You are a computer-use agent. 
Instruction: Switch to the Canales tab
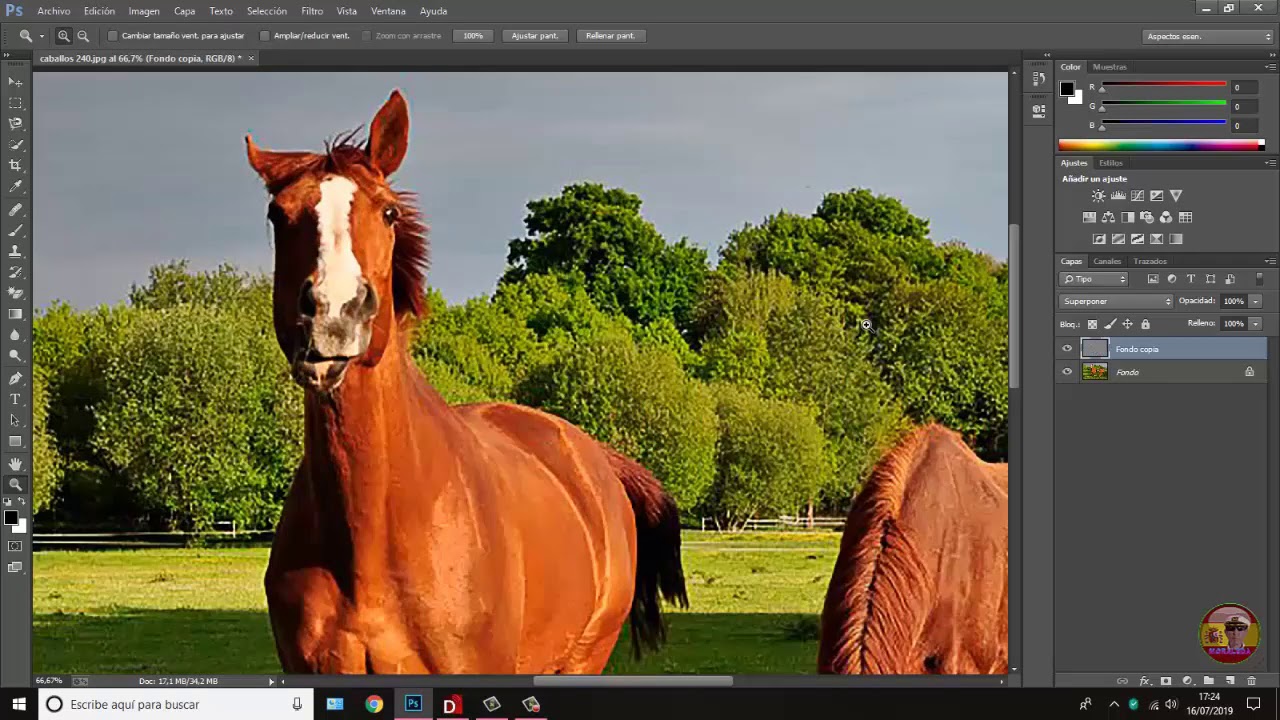1107,262
